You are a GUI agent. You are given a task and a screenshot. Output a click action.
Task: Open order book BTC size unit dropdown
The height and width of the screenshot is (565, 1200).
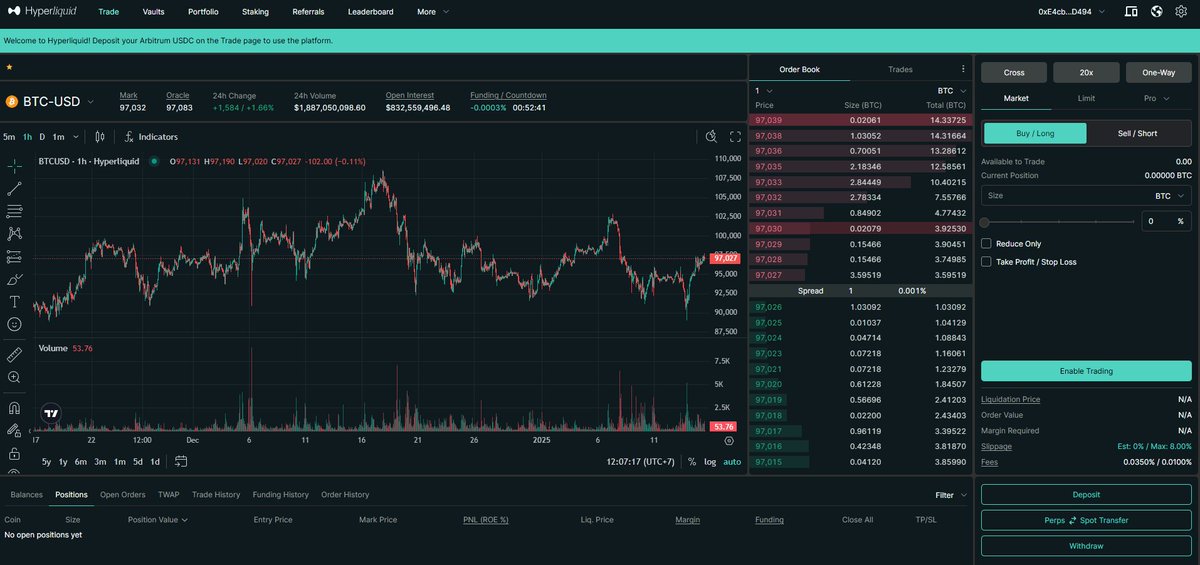[952, 90]
